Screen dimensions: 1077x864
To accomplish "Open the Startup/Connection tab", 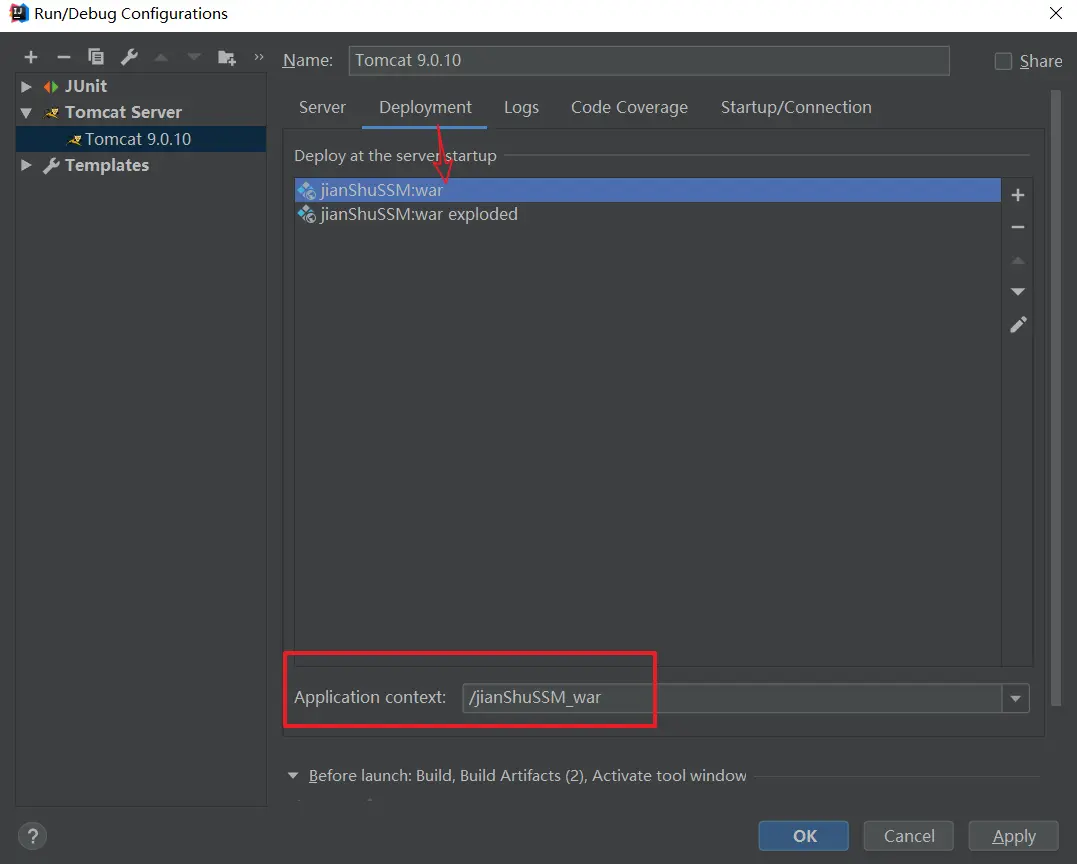I will [796, 107].
